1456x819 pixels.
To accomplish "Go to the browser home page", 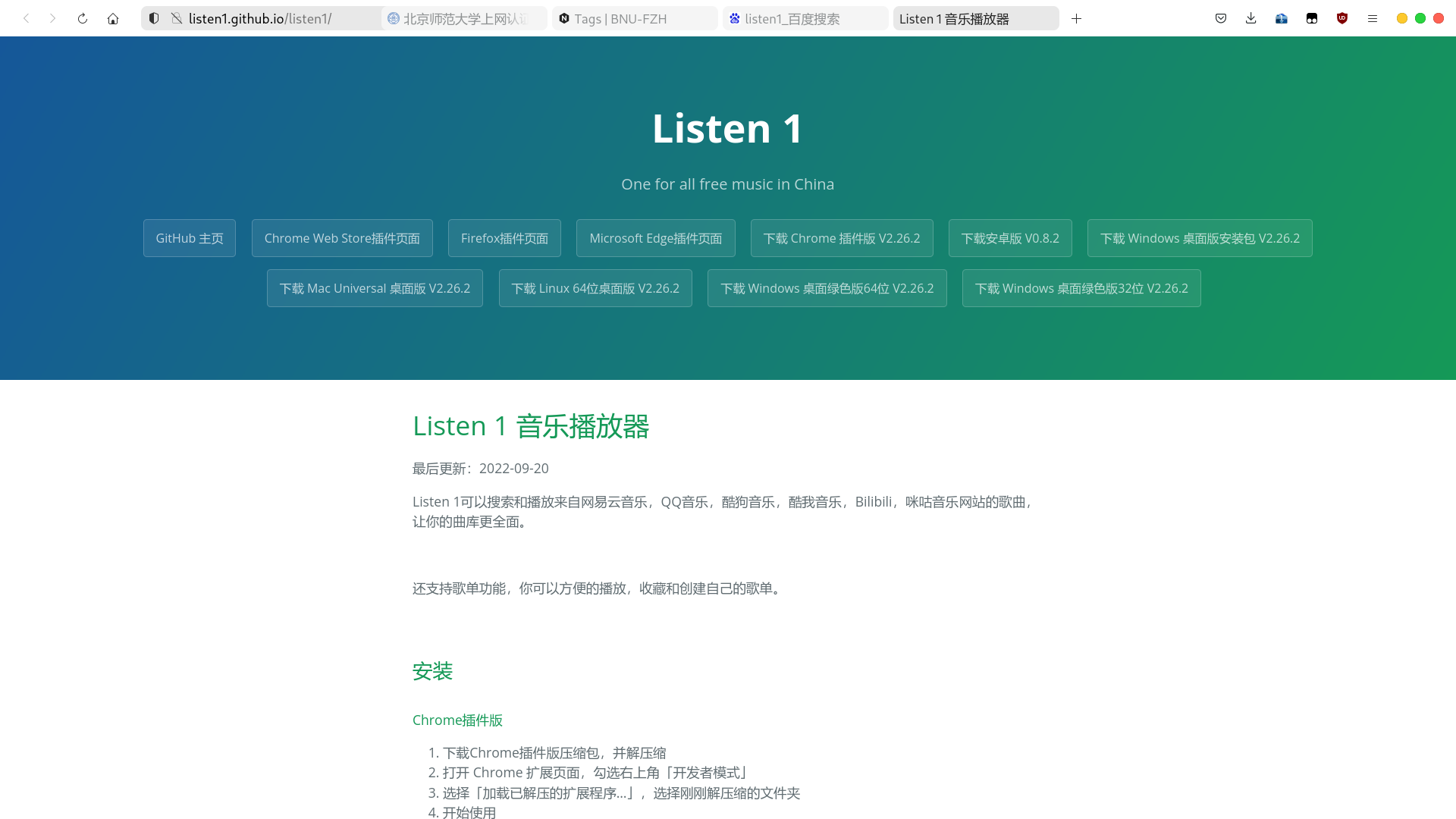I will click(x=113, y=18).
